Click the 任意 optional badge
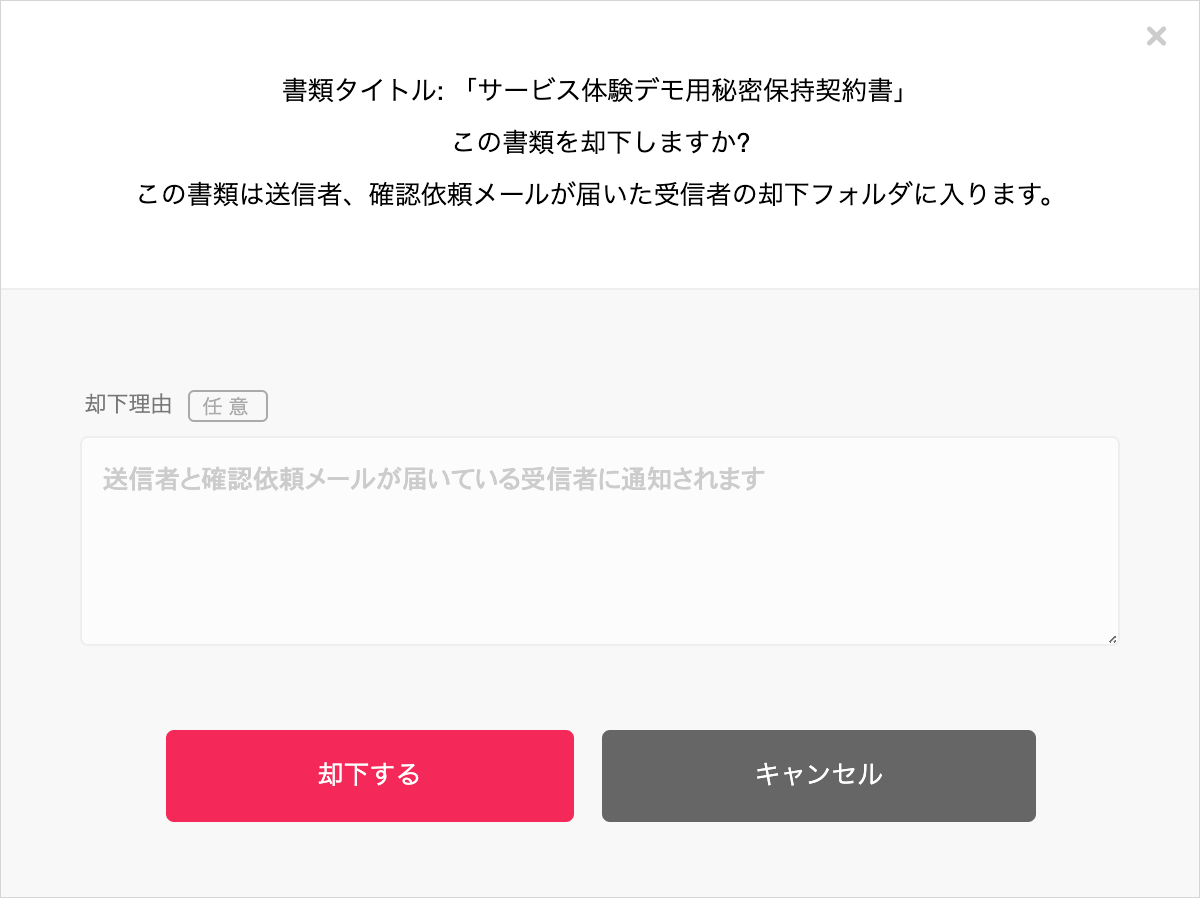This screenshot has width=1200, height=898. 228,406
